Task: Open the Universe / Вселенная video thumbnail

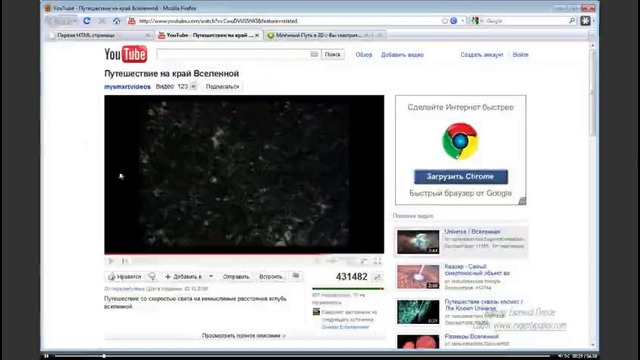Action: (418, 242)
